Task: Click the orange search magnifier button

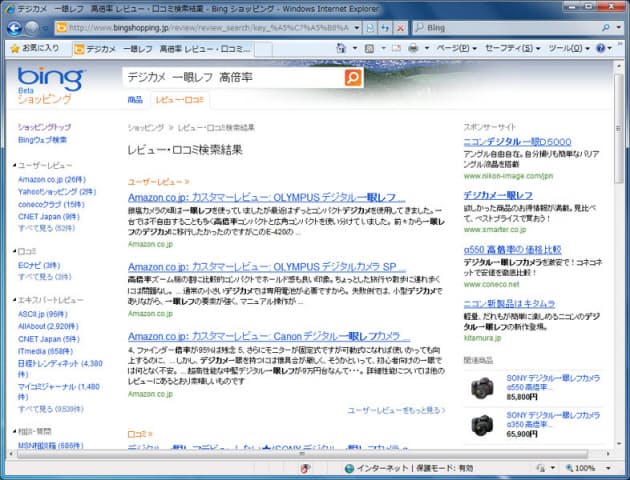Action: pos(353,78)
